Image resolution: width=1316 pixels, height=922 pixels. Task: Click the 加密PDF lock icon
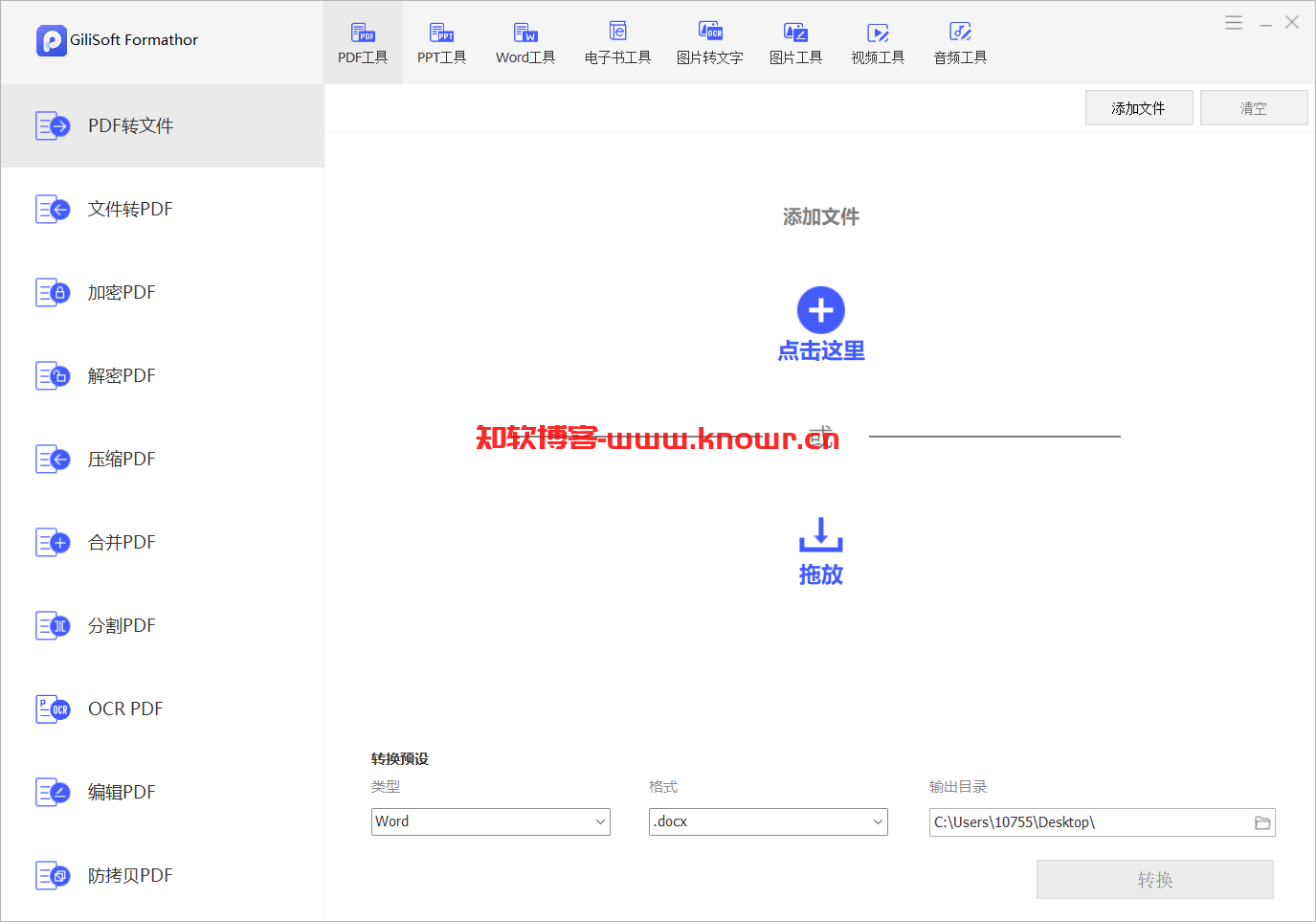pyautogui.click(x=53, y=292)
